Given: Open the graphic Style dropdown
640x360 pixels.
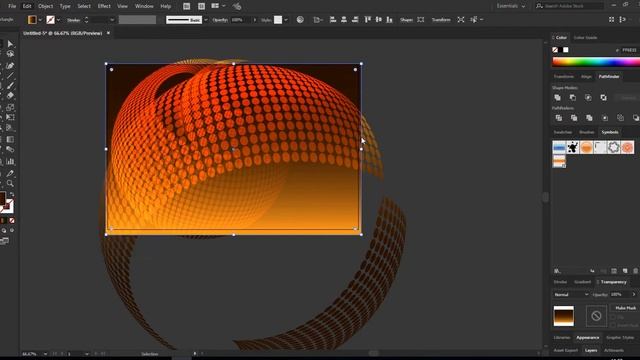Looking at the screenshot, I should (286, 20).
